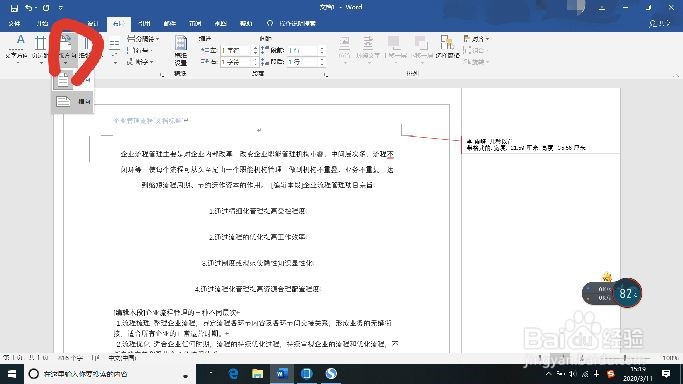The image size is (683, 384).
Task: Click the 100% zoom level
Action: [x=670, y=358]
